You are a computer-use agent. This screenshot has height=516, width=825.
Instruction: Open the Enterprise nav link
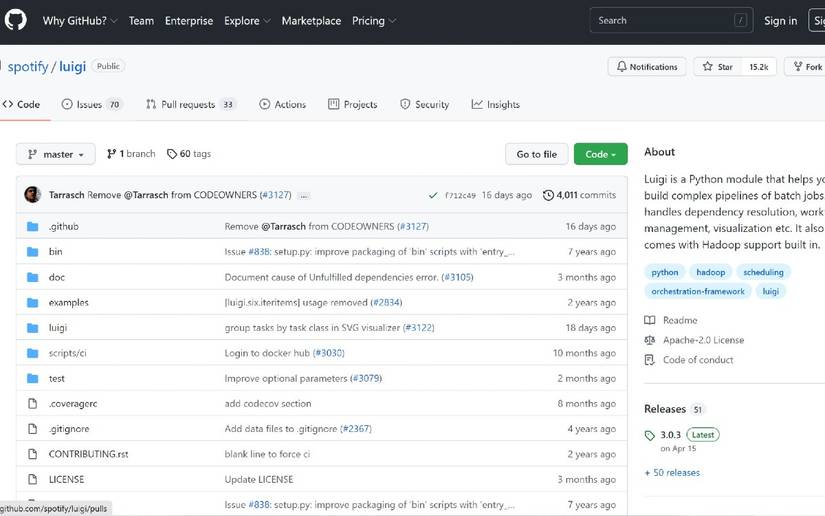coord(189,21)
